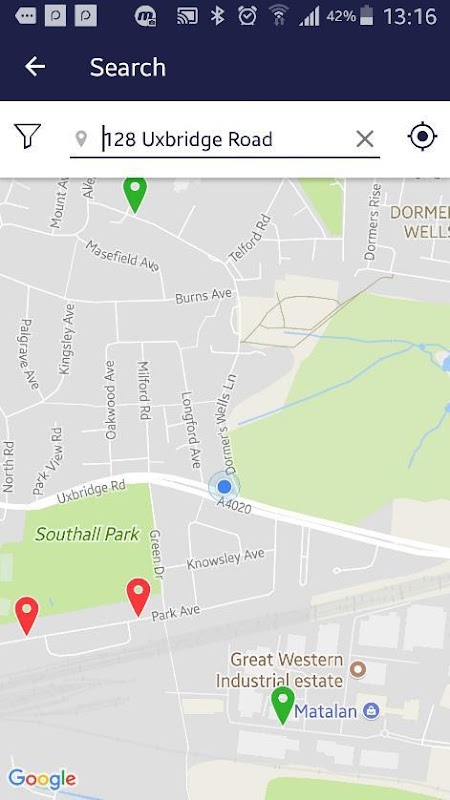Tap the Southall Park label
This screenshot has height=800, width=450.
click(x=87, y=534)
